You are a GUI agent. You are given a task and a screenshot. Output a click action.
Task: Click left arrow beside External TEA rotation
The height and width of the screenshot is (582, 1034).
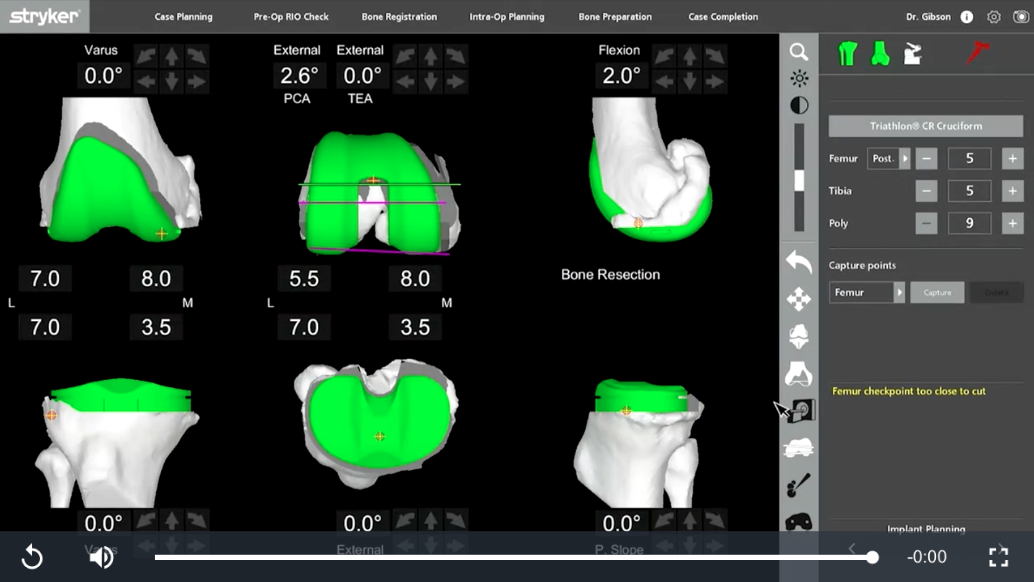pos(405,82)
